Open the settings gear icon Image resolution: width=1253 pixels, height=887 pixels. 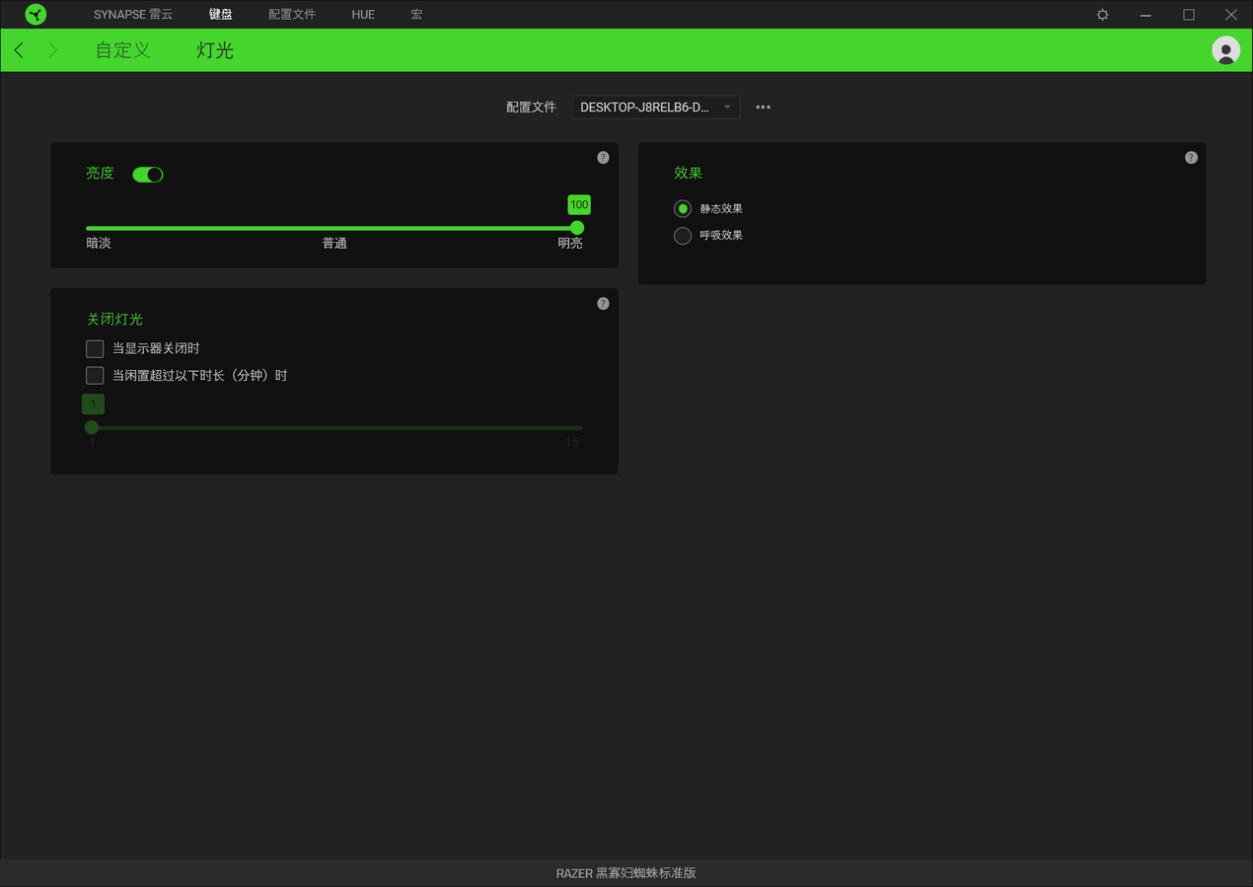[1103, 15]
